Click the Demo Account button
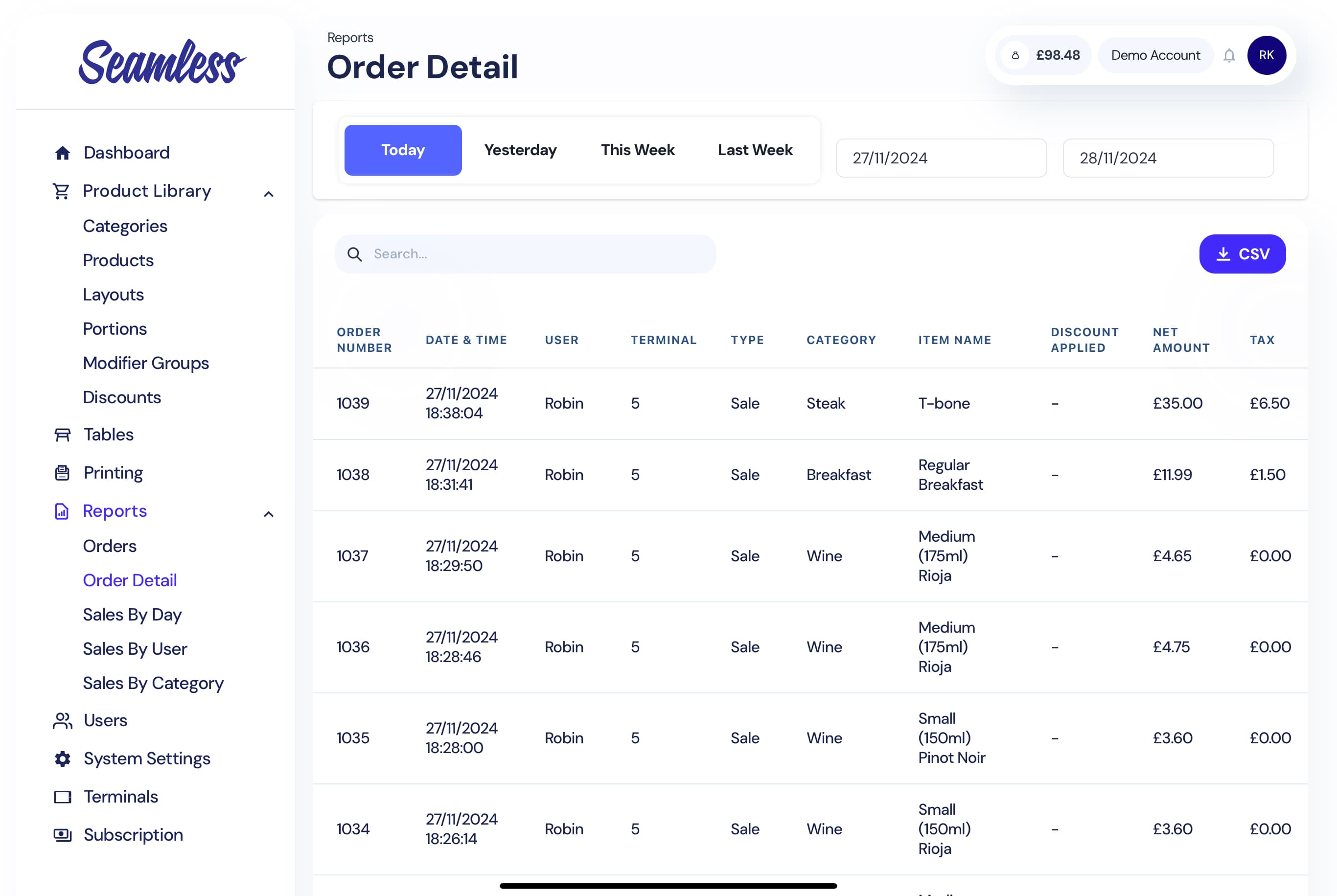 tap(1155, 55)
